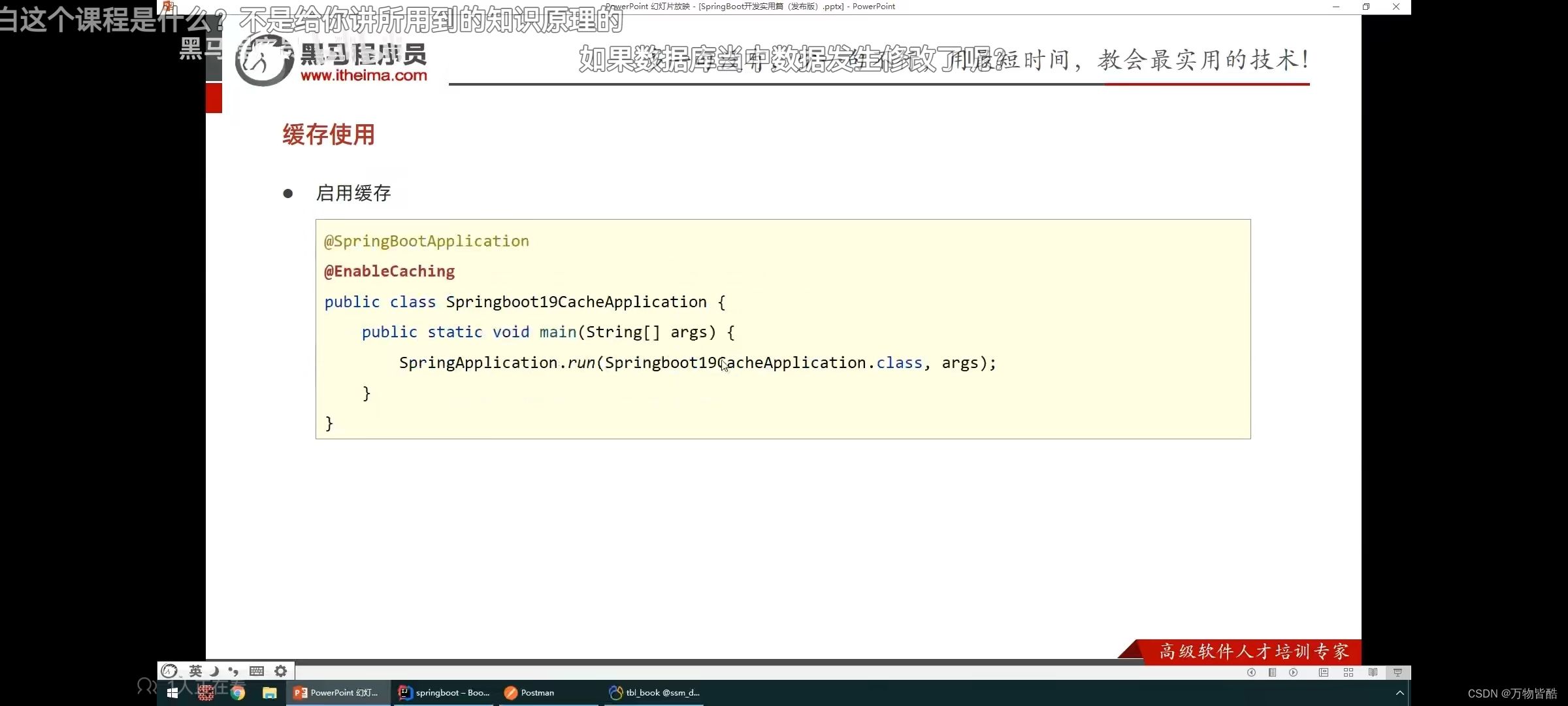
Task: Minimize the PowerPoint window
Action: 1336,7
